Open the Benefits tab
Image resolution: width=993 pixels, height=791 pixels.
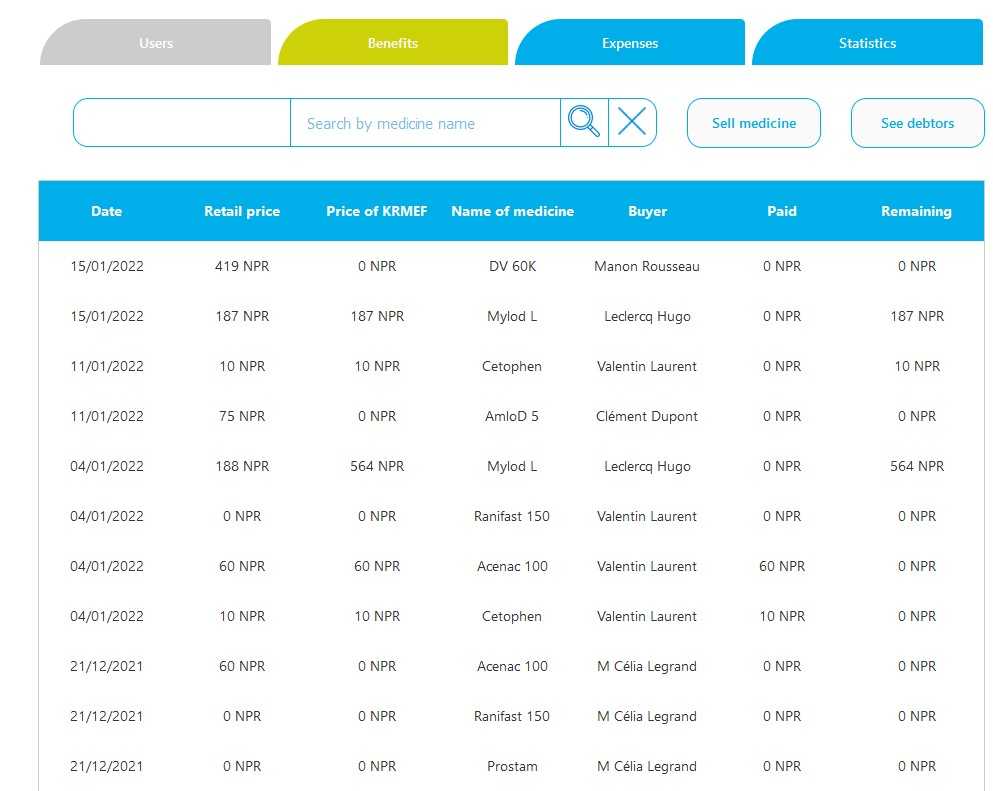click(392, 43)
